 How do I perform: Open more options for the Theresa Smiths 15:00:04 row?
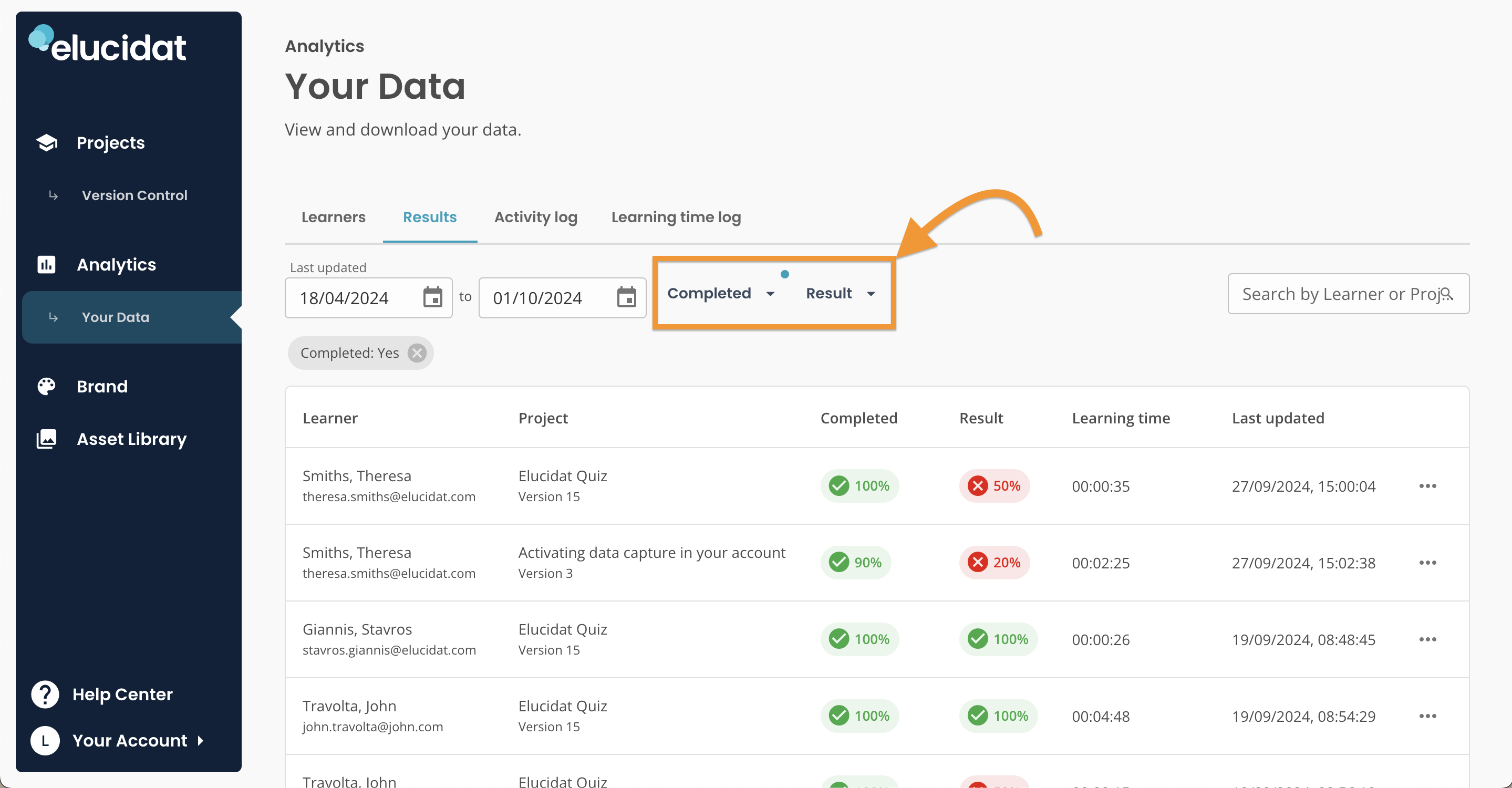point(1427,486)
